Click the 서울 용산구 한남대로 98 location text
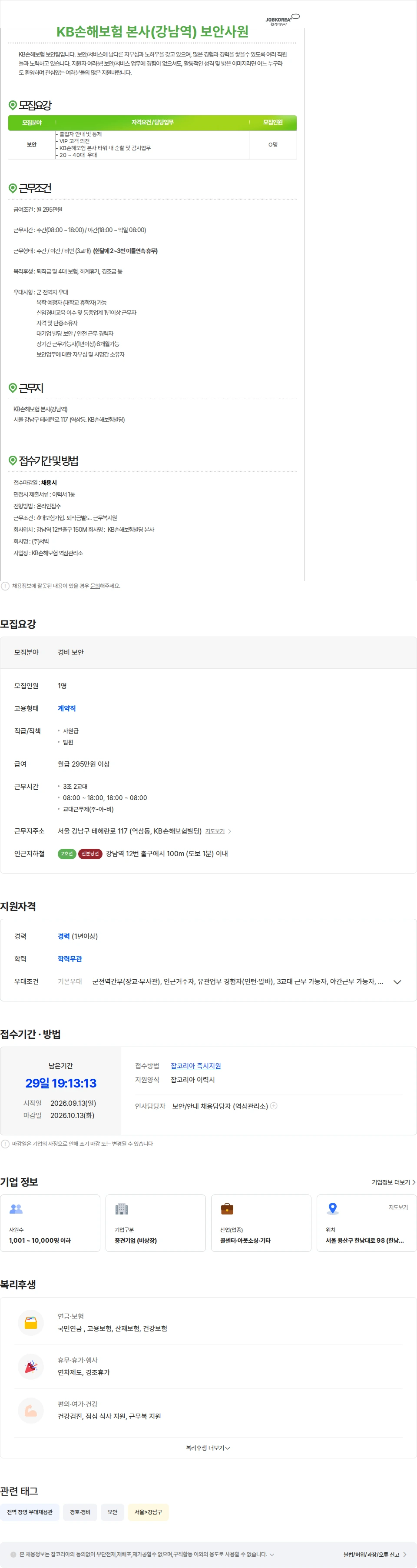Screen dimensions: 417x1568 (x=365, y=1241)
